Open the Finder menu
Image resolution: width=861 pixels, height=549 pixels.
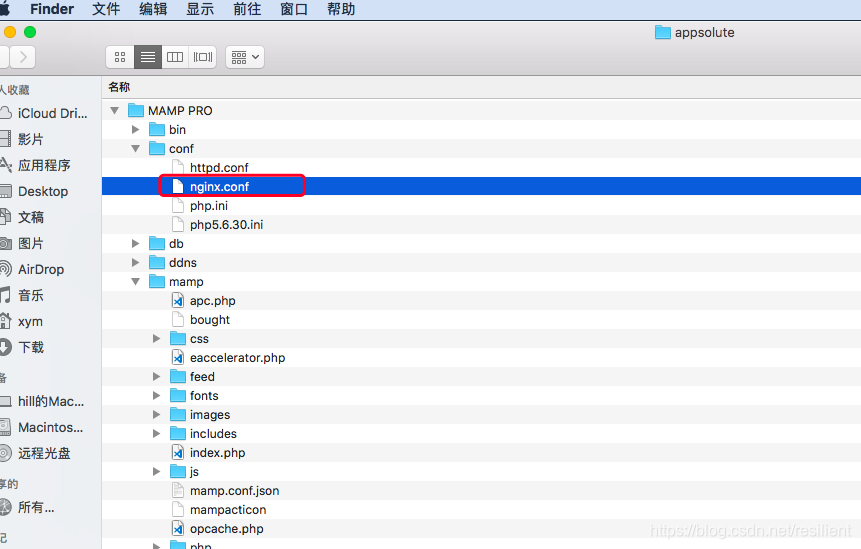click(x=52, y=9)
